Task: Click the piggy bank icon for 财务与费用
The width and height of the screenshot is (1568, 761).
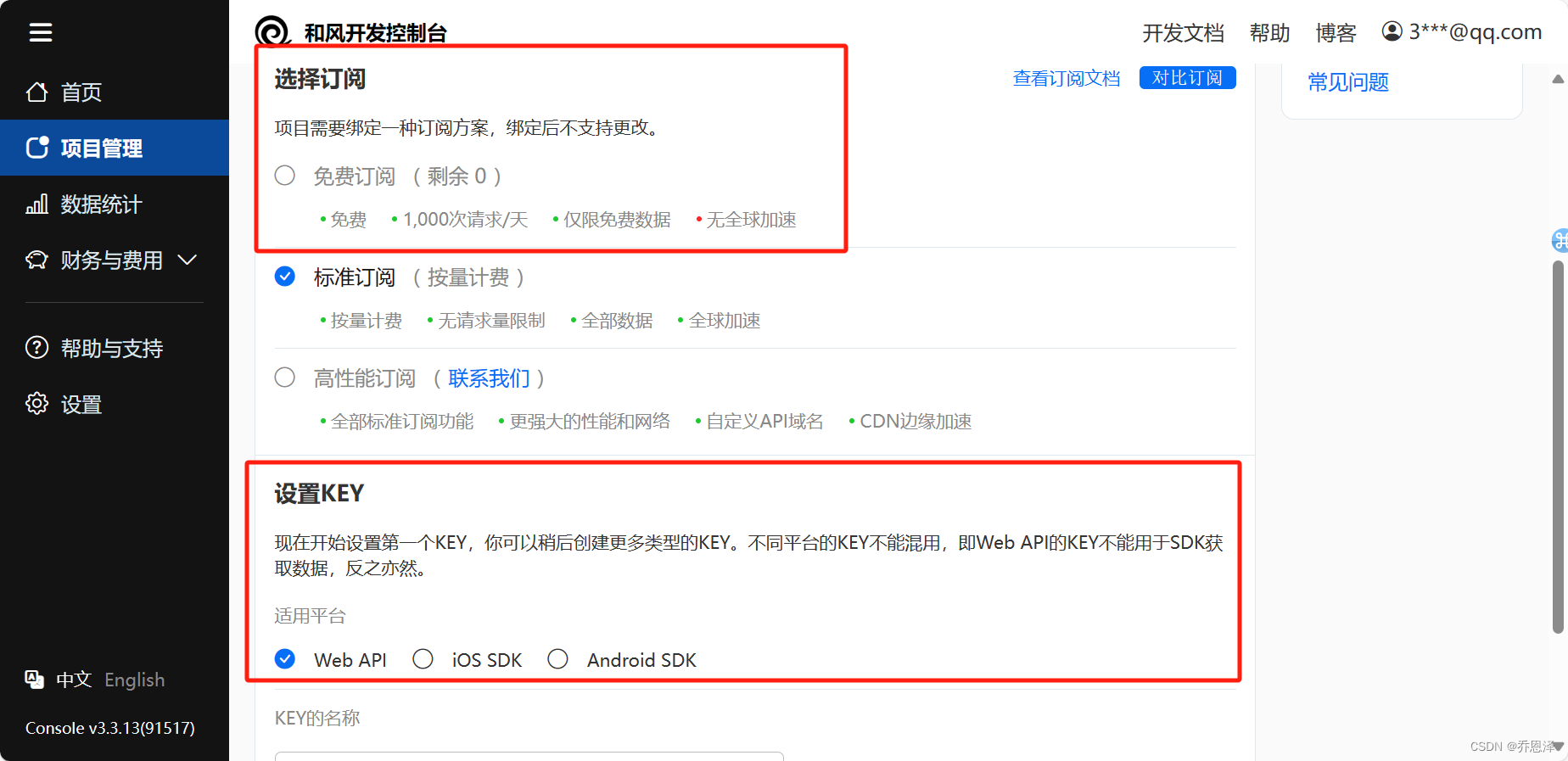Action: coord(37,260)
